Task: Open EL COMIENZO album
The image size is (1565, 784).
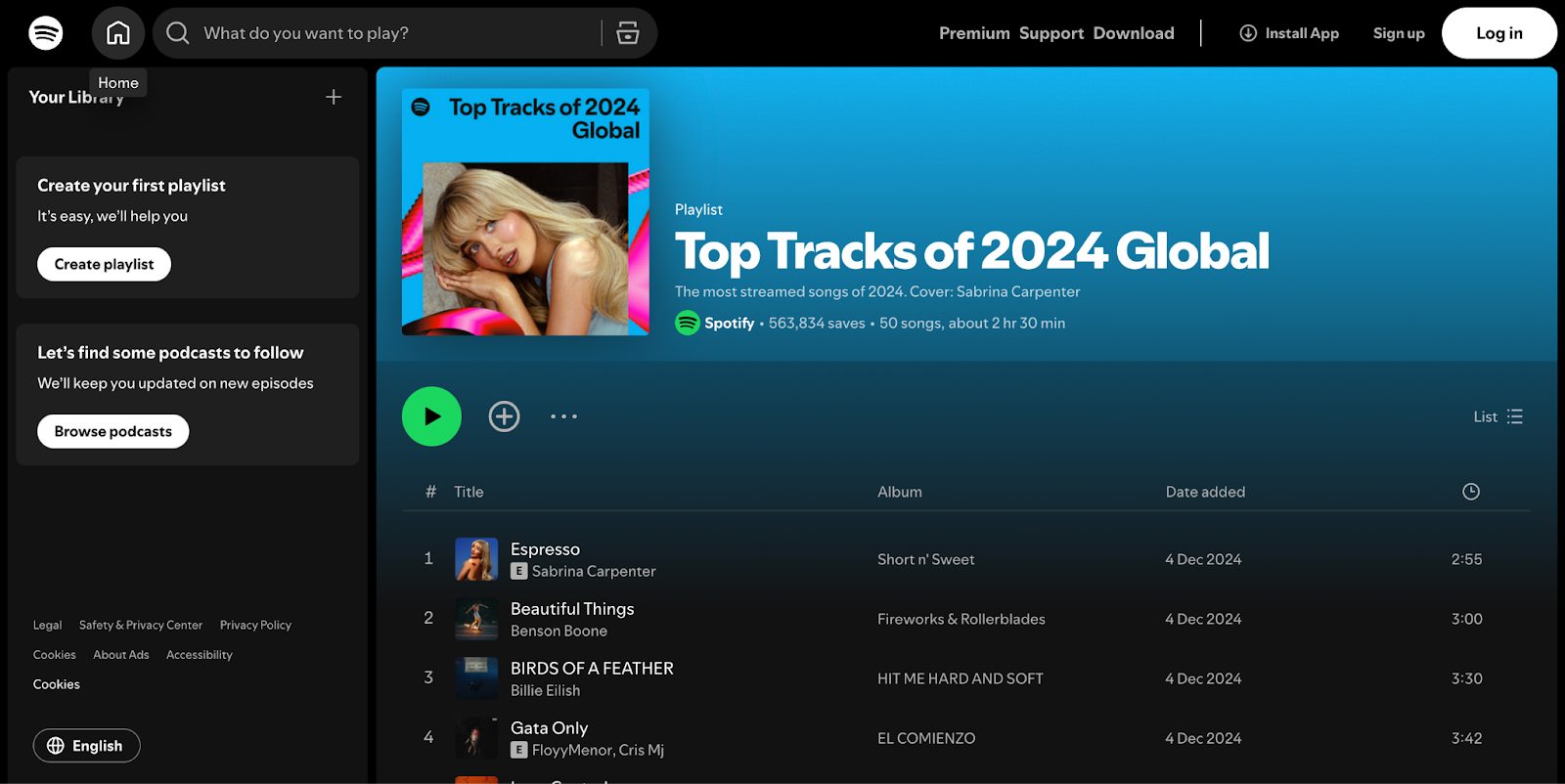Action: (925, 739)
